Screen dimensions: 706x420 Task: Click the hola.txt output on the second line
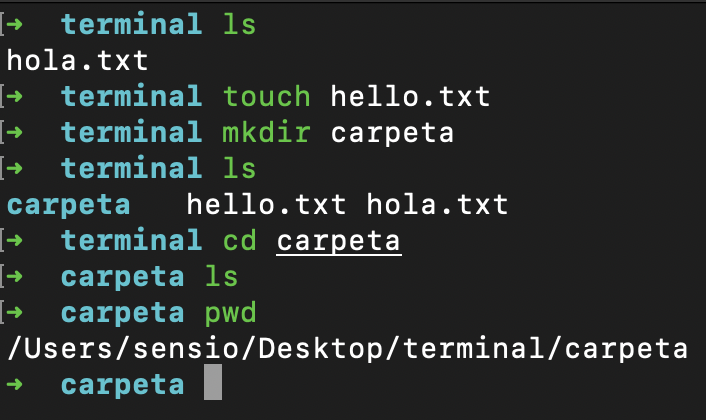pyautogui.click(x=77, y=60)
